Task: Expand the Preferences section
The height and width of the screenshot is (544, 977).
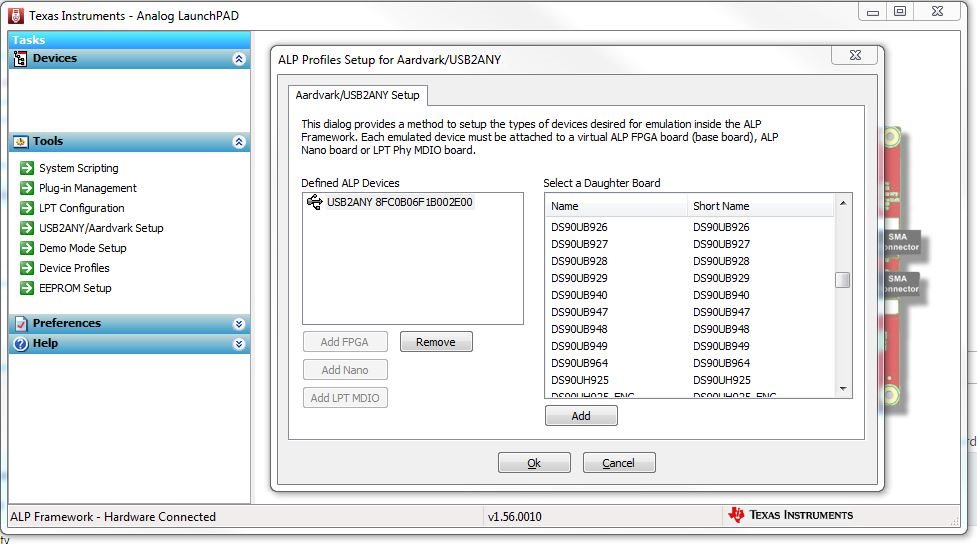Action: pyautogui.click(x=239, y=324)
